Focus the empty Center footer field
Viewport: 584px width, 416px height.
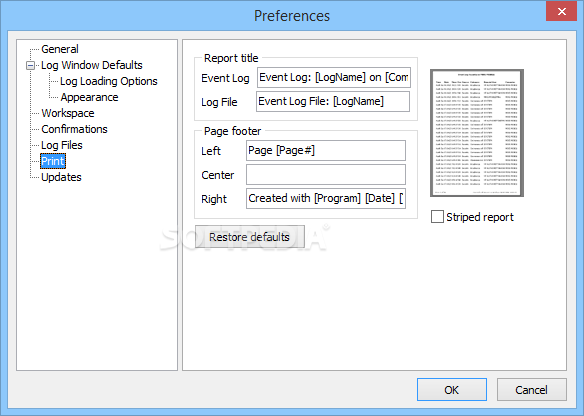[x=326, y=175]
